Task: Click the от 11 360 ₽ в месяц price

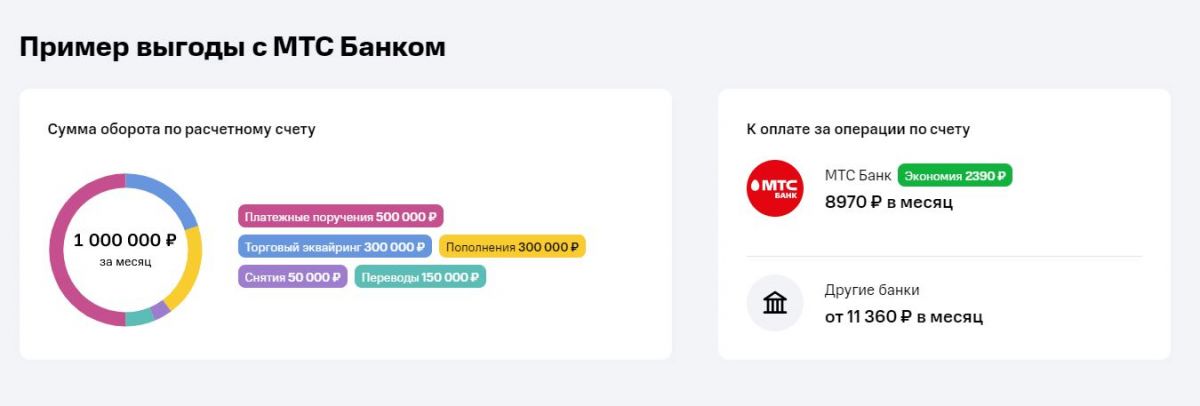Action: tap(904, 317)
